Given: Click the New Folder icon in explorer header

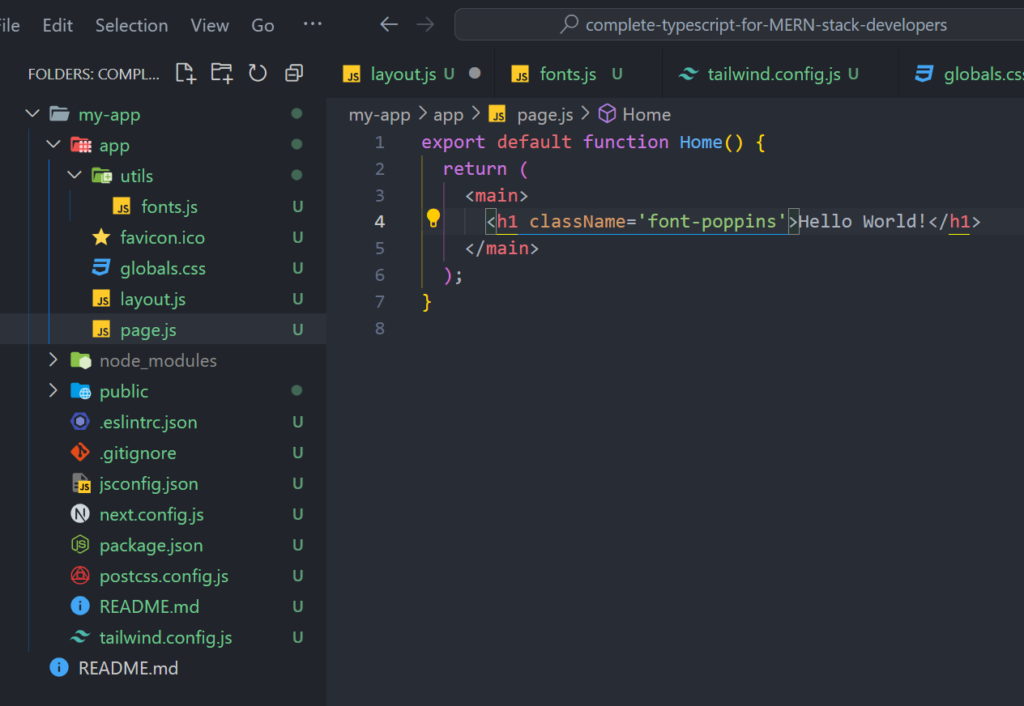Looking at the screenshot, I should point(222,73).
